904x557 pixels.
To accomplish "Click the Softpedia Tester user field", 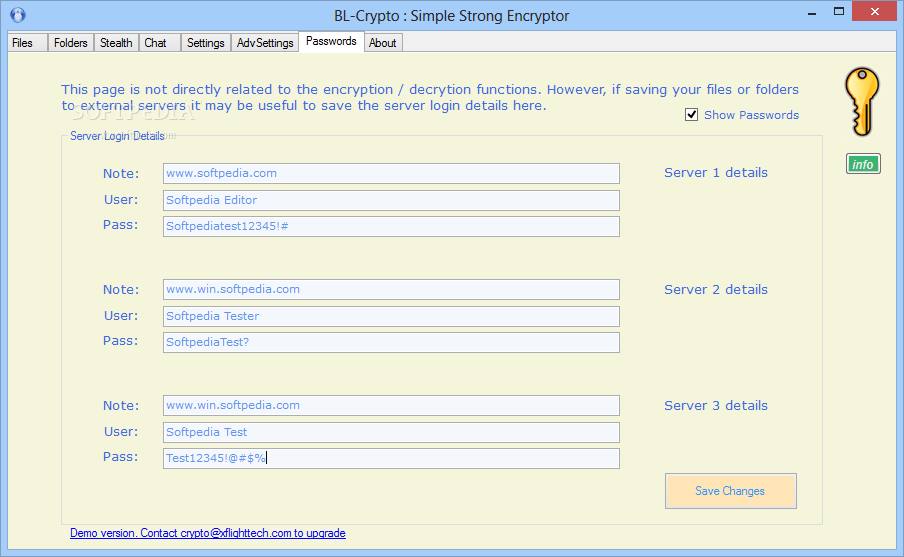I will (x=391, y=317).
